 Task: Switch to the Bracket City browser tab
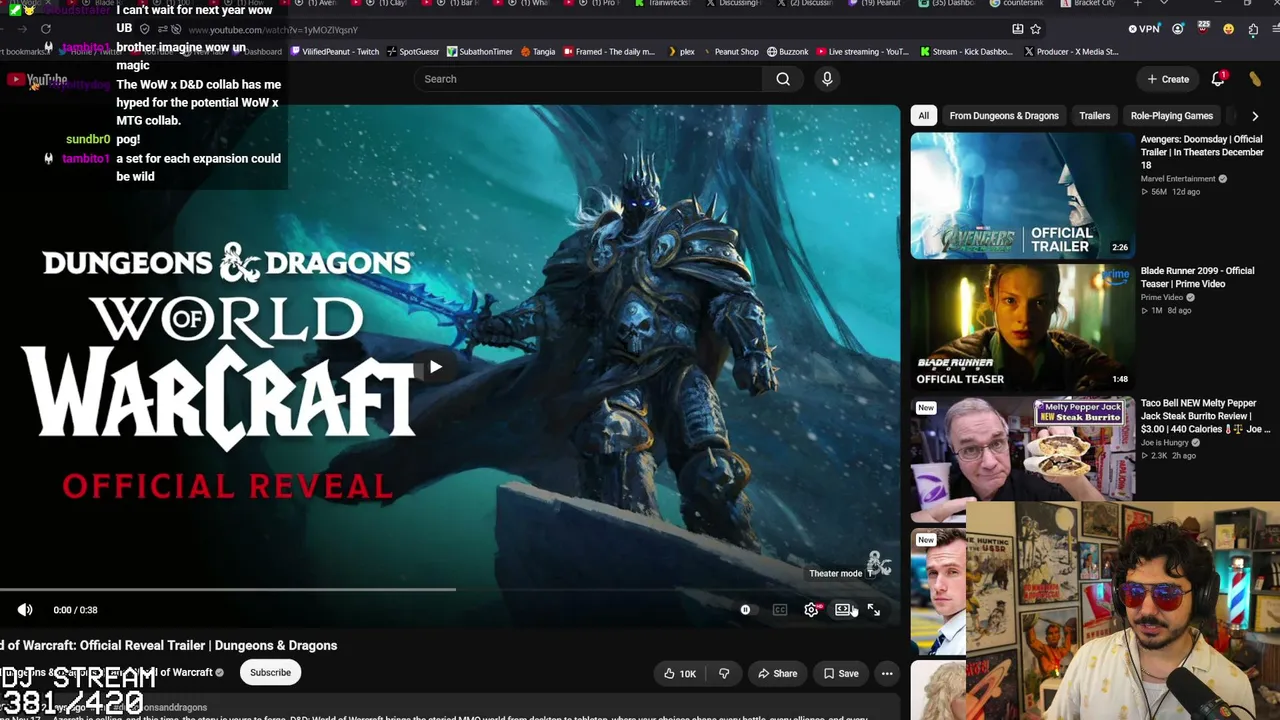[x=1089, y=4]
